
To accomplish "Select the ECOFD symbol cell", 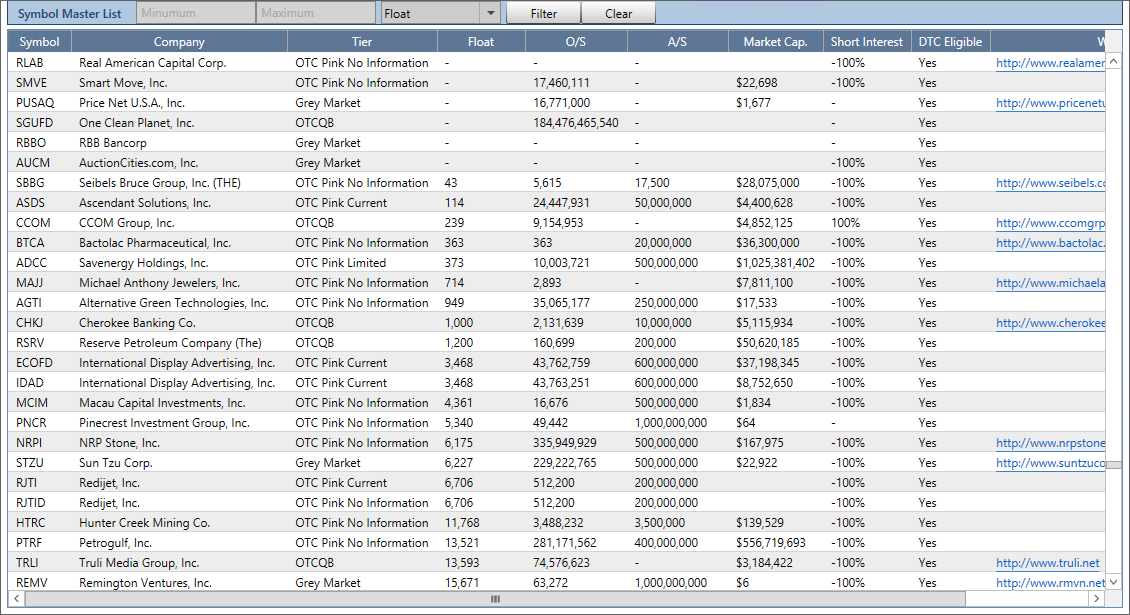I will point(35,363).
